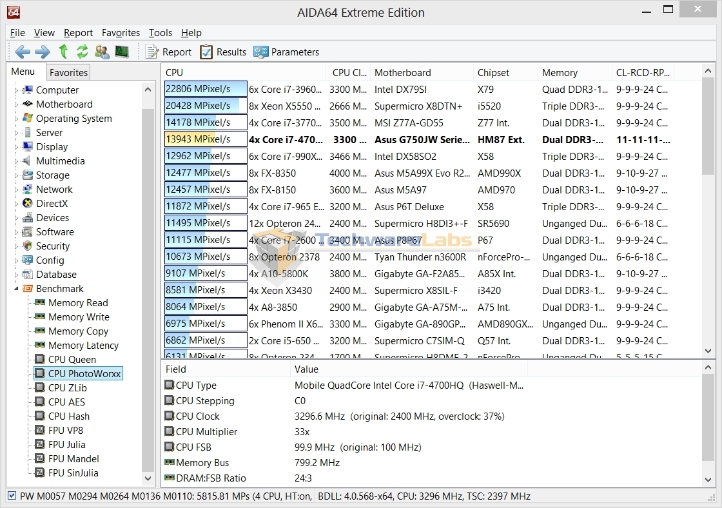Sort by the Chipset column header

505,72
